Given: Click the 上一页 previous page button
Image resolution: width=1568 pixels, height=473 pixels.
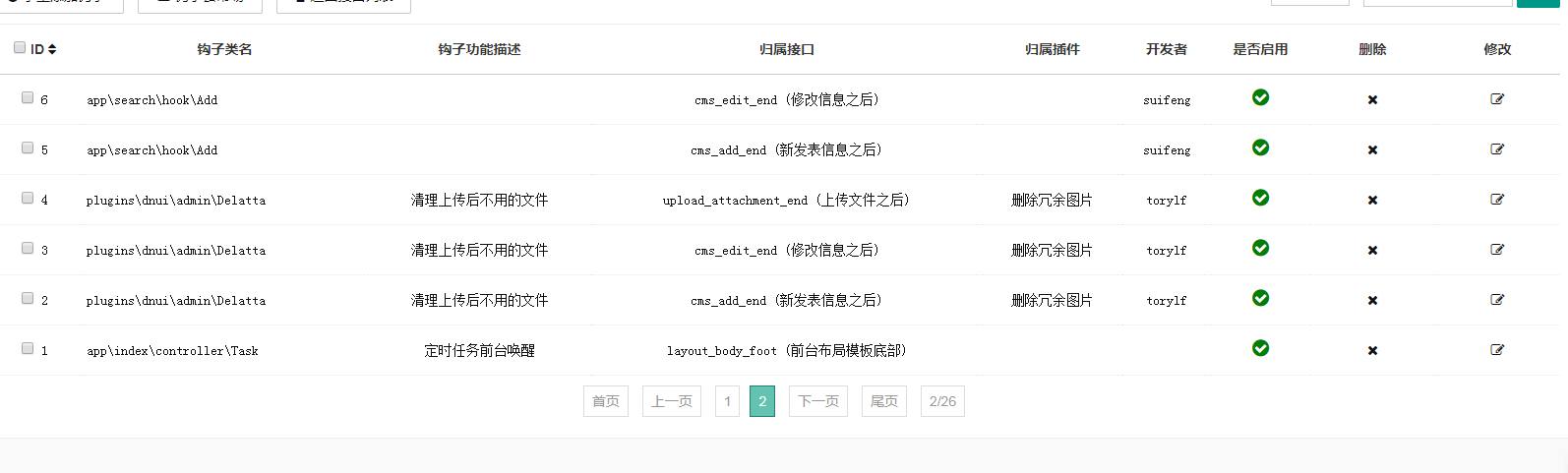Looking at the screenshot, I should click(x=672, y=401).
